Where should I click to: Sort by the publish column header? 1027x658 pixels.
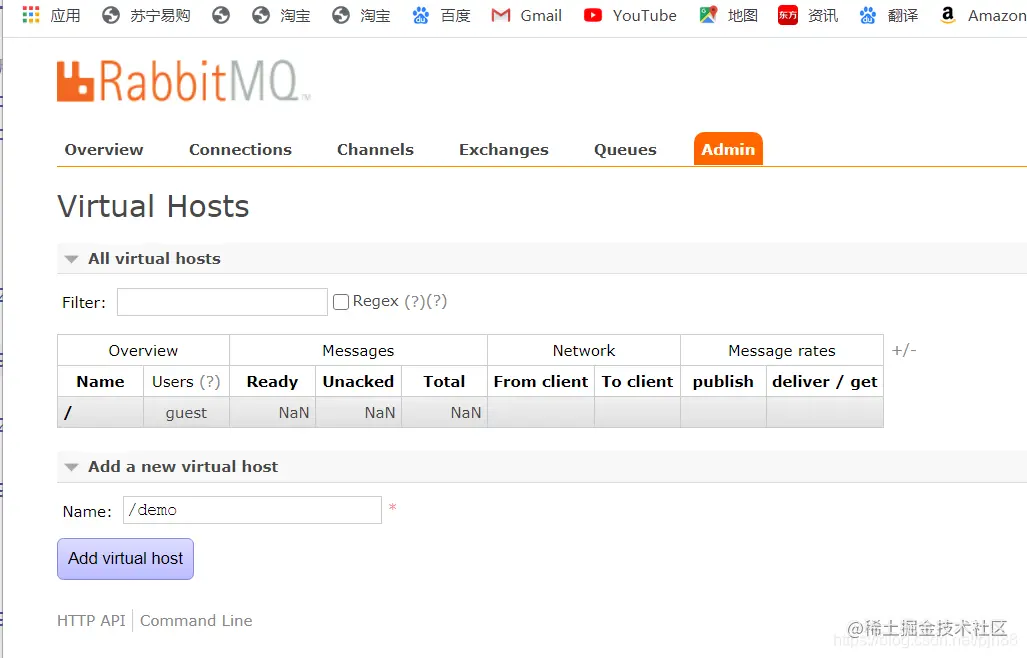click(723, 382)
